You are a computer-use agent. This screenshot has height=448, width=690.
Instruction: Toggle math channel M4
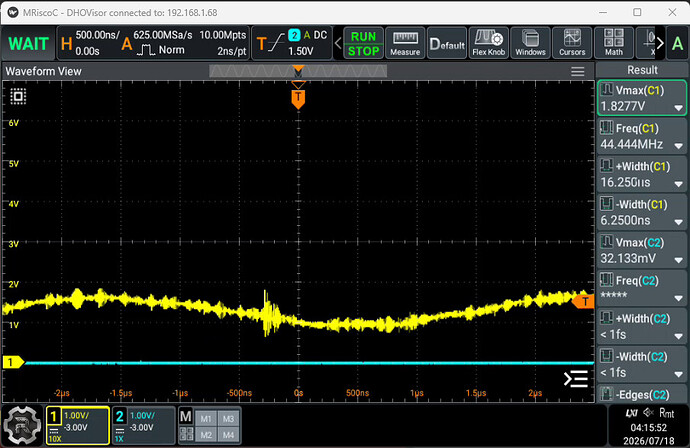(228, 435)
